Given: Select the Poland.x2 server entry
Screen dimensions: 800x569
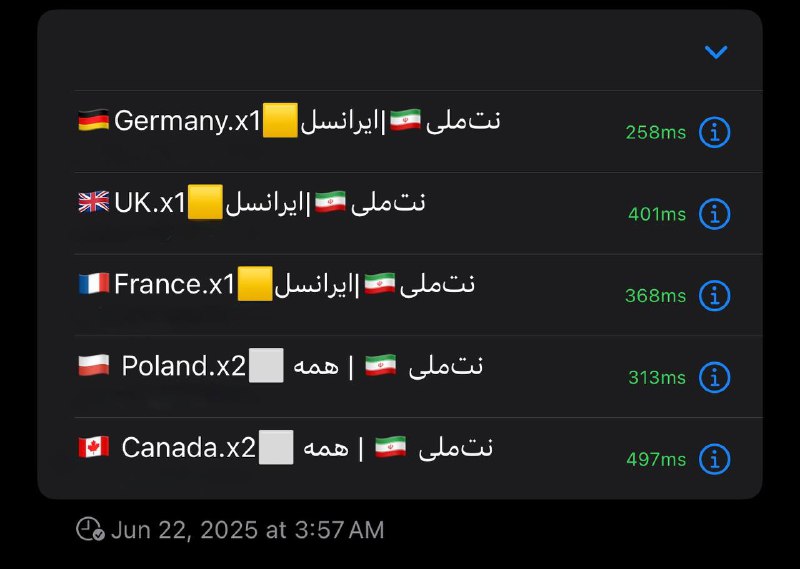Looking at the screenshot, I should pos(418,377).
